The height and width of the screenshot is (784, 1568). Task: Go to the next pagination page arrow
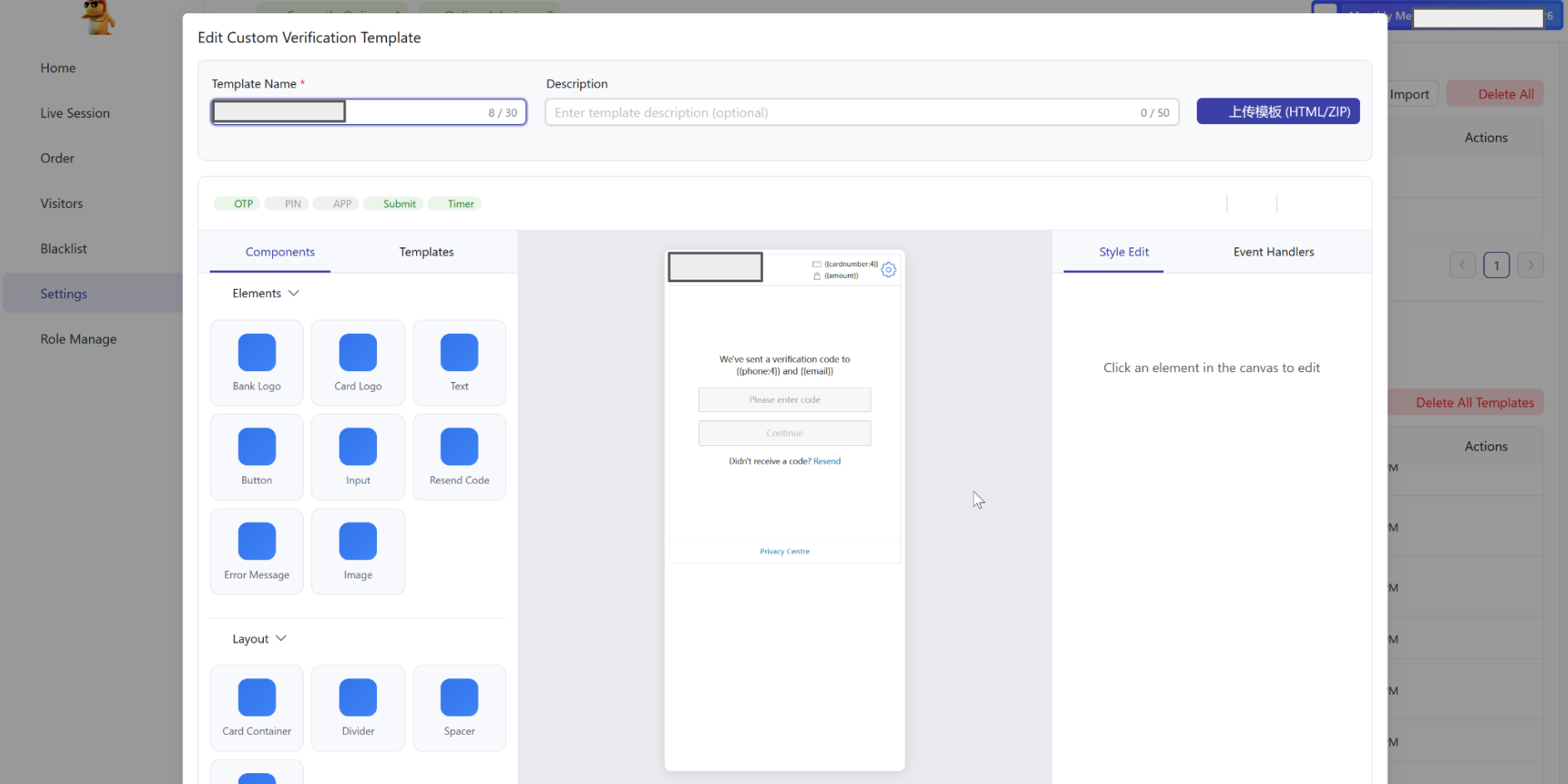pyautogui.click(x=1530, y=265)
